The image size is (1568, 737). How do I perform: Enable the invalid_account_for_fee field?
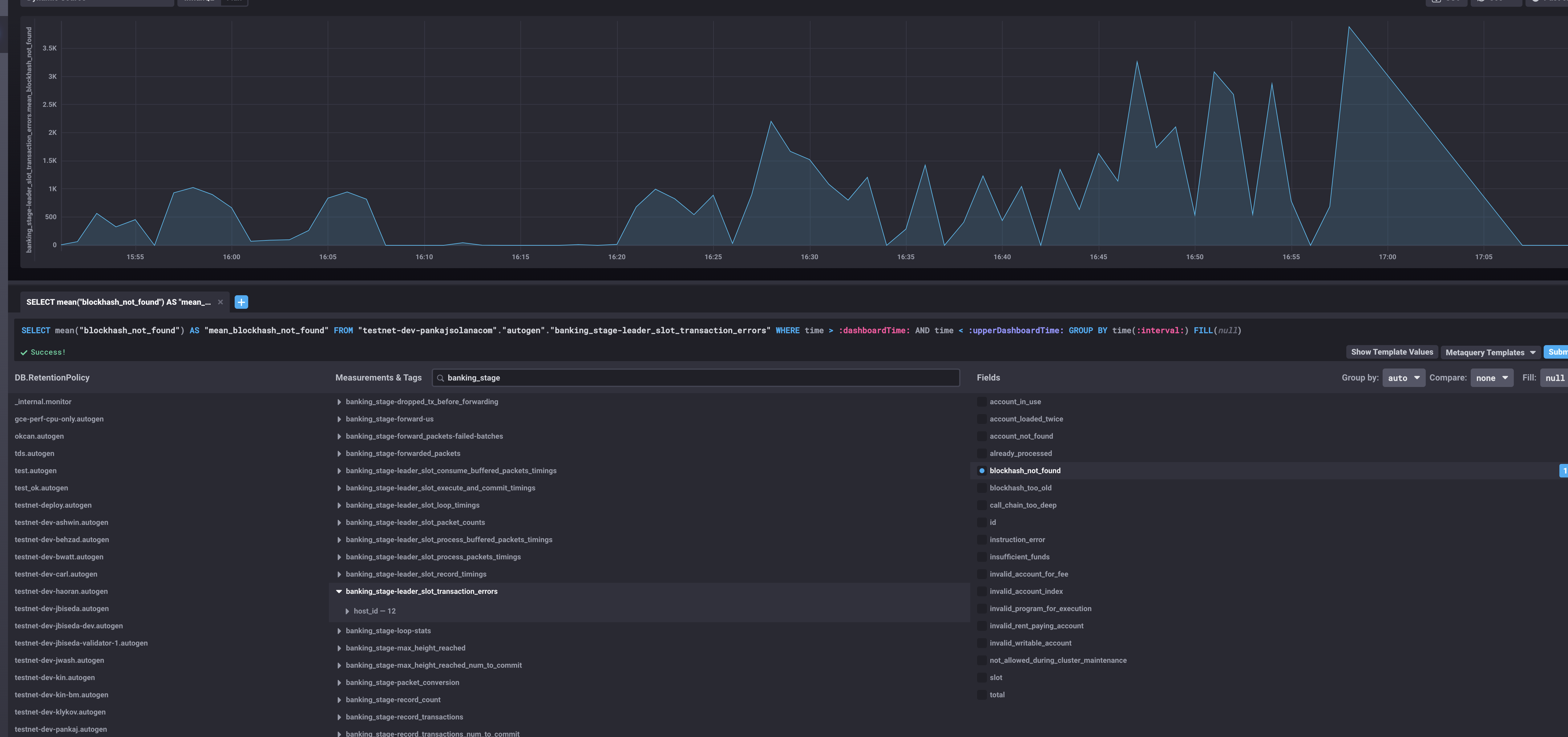[982, 574]
